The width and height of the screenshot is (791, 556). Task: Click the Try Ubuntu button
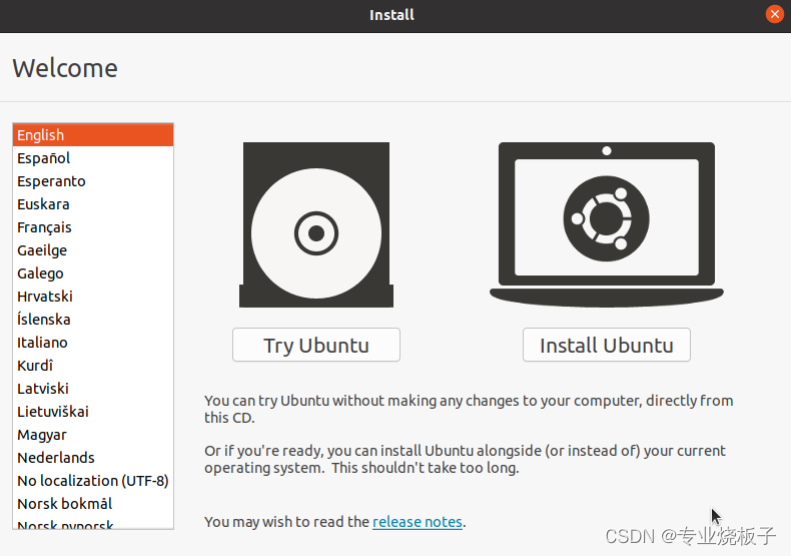coord(316,345)
